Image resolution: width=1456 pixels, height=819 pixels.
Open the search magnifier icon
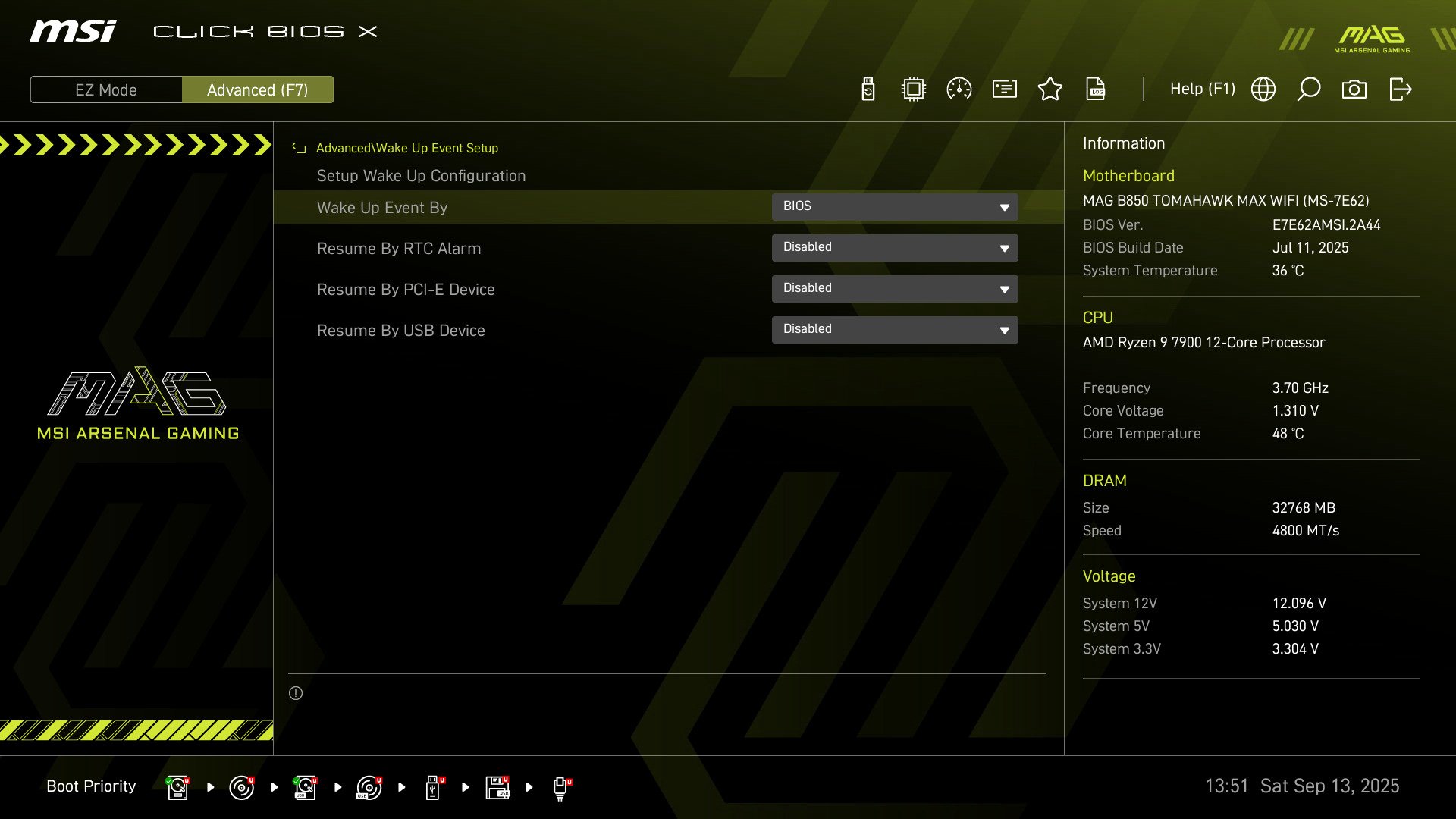1309,89
